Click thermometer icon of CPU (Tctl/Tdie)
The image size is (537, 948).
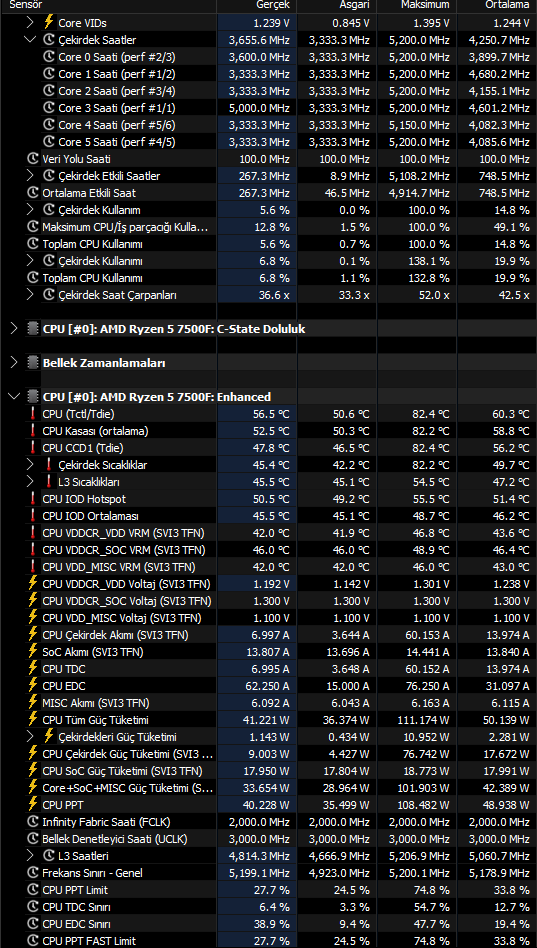[33, 414]
